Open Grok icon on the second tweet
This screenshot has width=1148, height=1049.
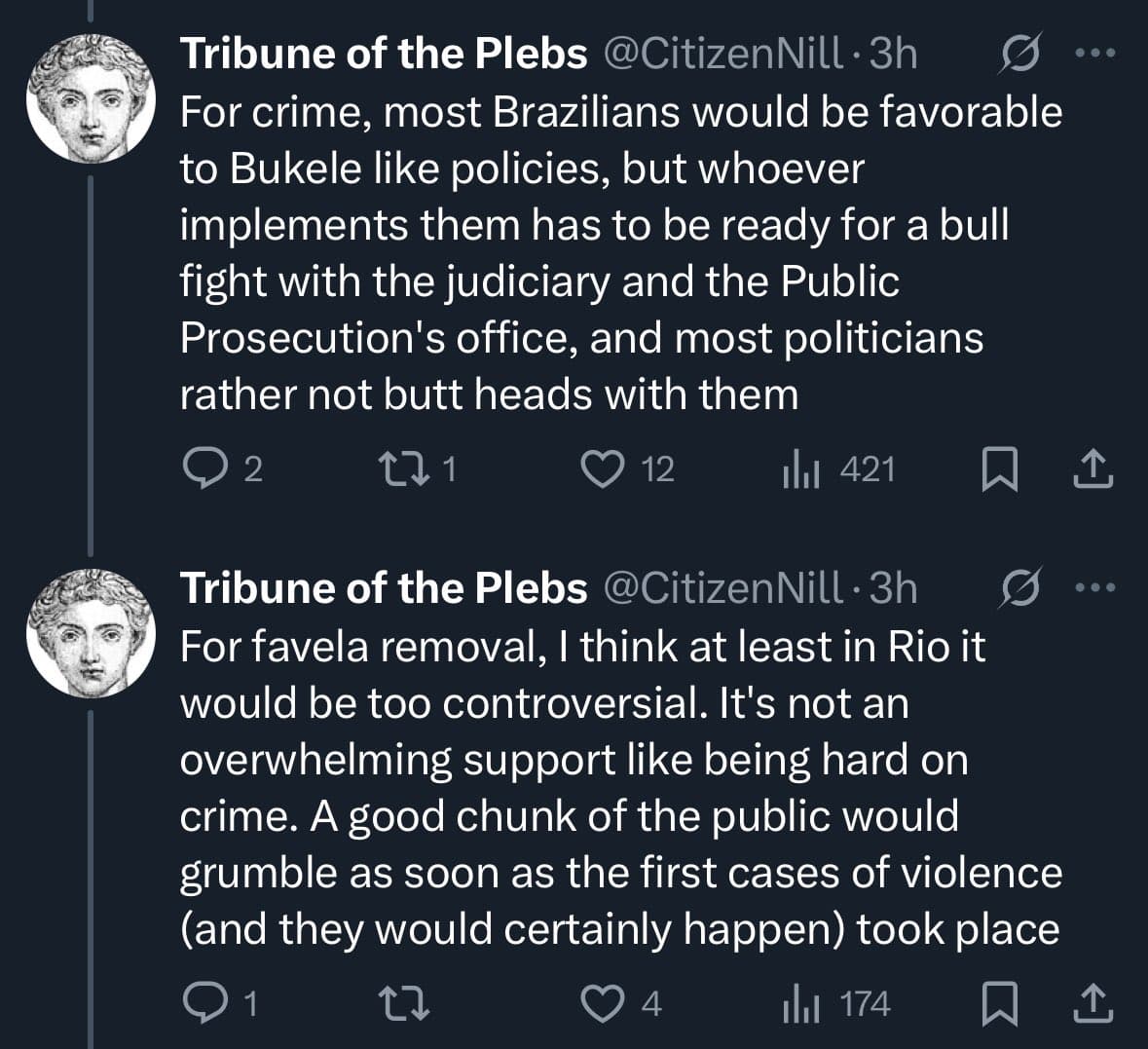1021,587
